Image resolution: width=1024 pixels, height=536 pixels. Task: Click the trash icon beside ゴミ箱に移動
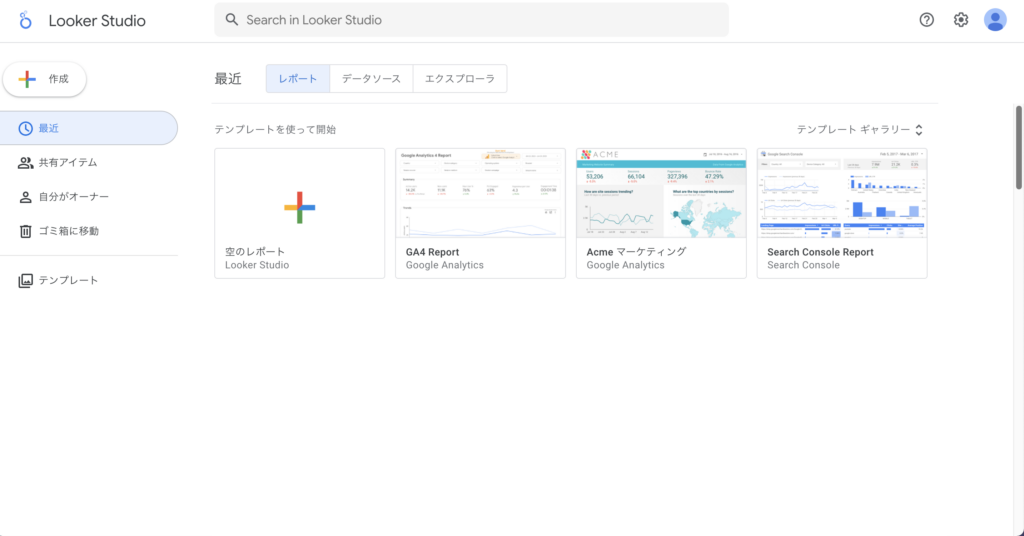coord(25,231)
